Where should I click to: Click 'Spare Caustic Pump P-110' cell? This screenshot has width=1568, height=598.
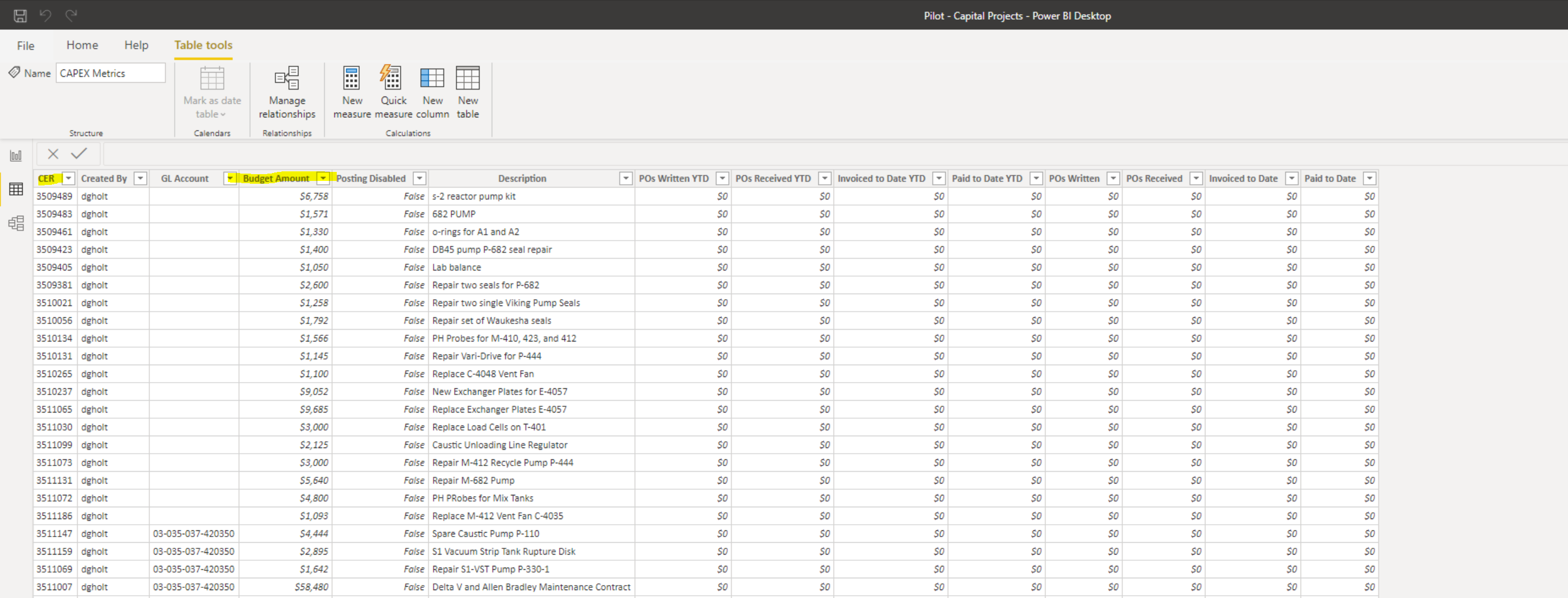point(531,534)
